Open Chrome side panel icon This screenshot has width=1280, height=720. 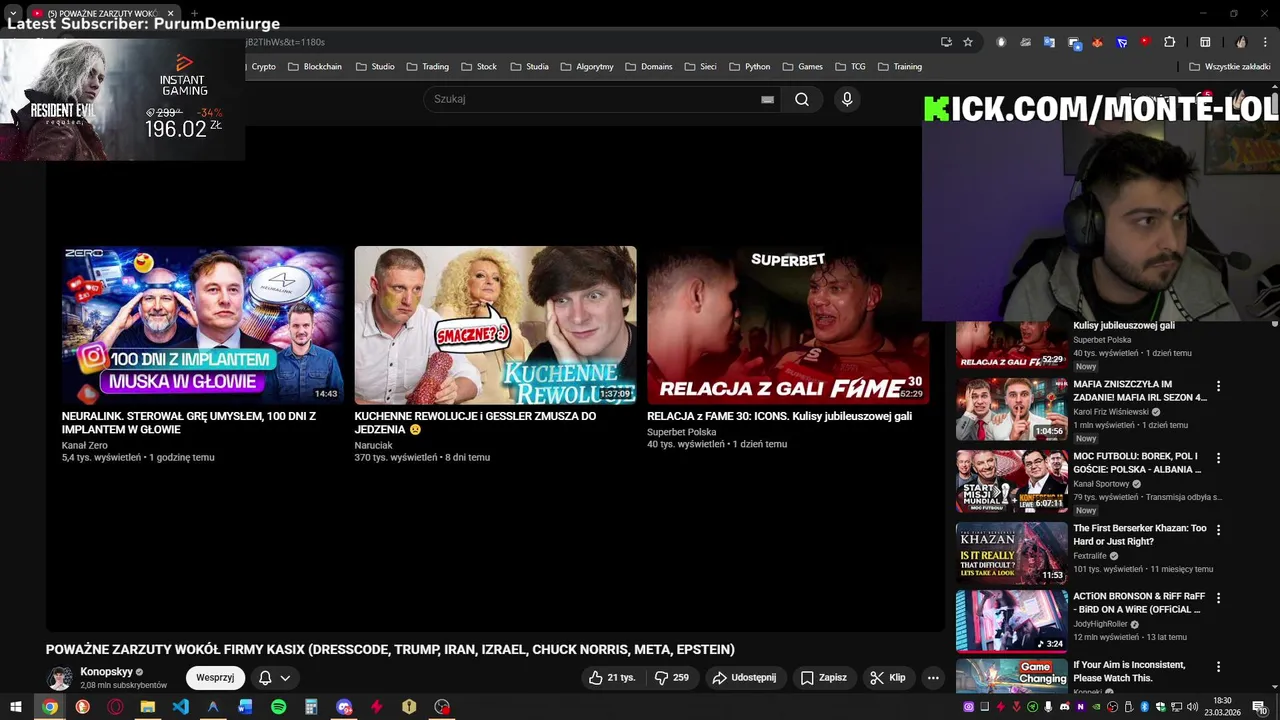[1205, 42]
